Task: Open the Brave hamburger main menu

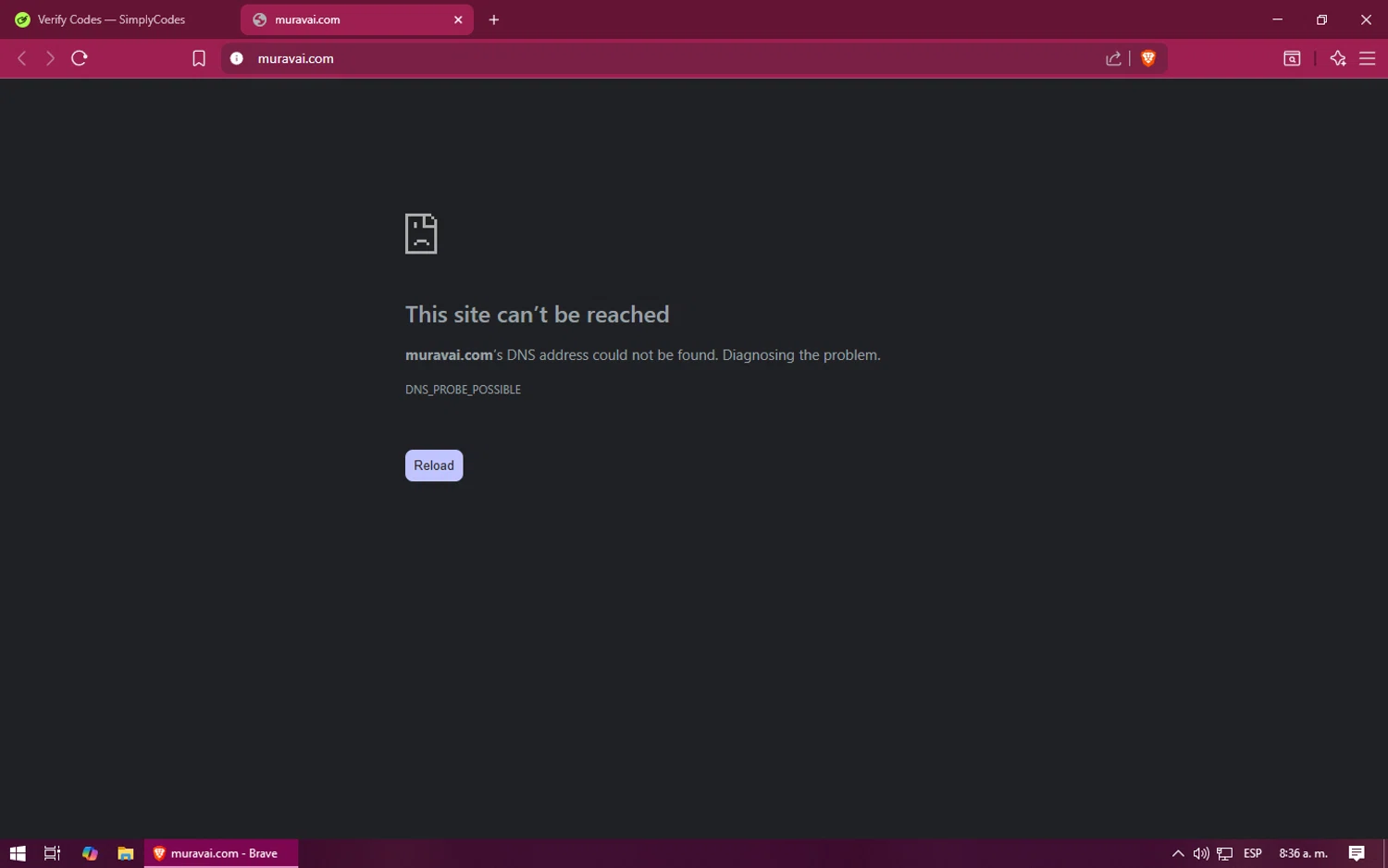Action: point(1367,58)
